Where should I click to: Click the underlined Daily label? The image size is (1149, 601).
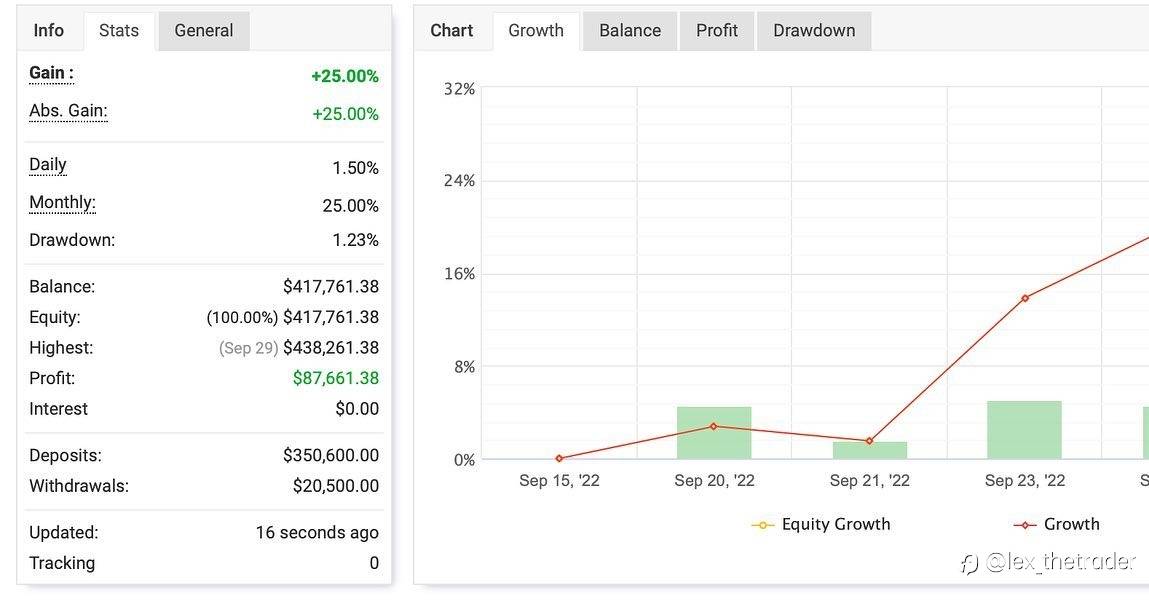pos(48,166)
